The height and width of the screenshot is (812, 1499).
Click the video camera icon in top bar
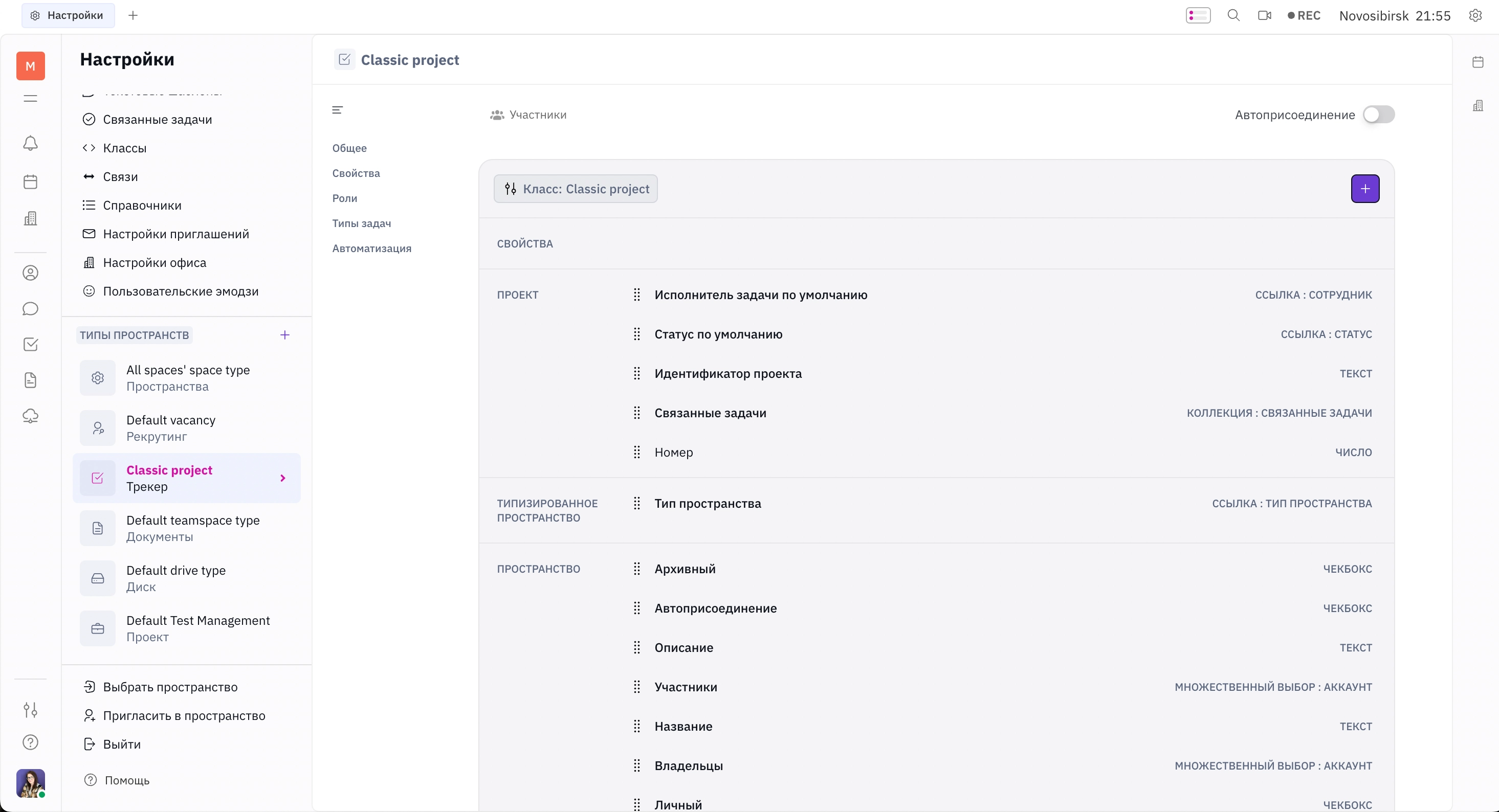coord(1264,16)
